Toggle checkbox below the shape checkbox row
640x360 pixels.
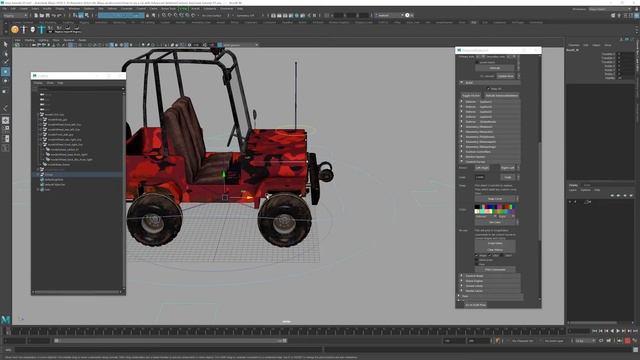[x=476, y=260]
